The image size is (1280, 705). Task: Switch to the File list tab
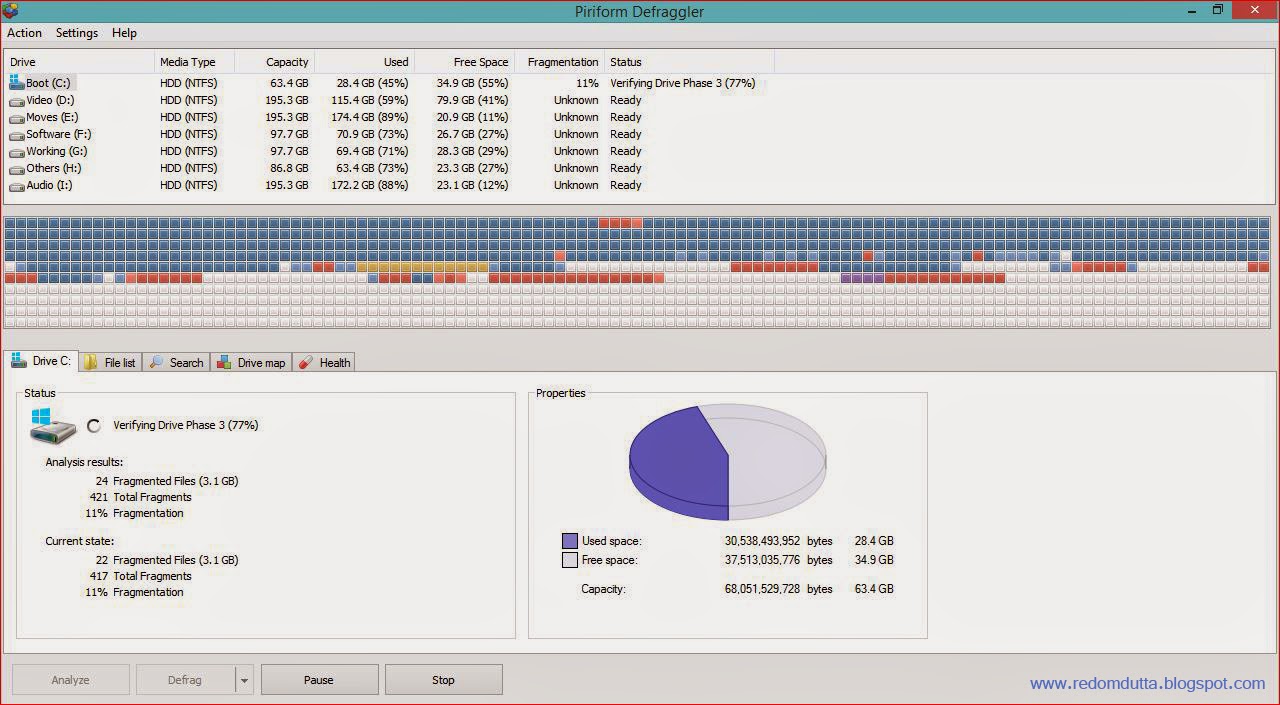pyautogui.click(x=110, y=363)
